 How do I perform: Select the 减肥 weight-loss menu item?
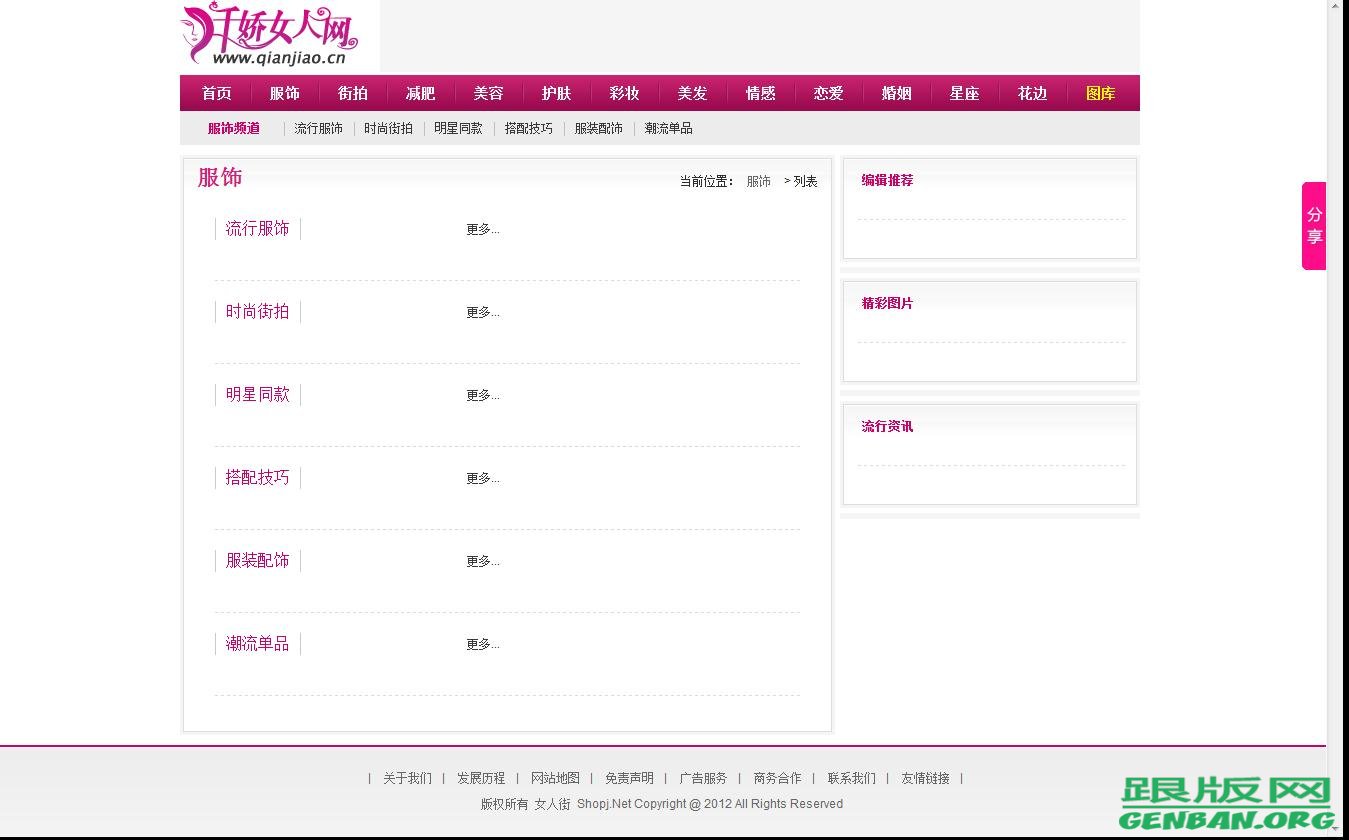[x=420, y=93]
